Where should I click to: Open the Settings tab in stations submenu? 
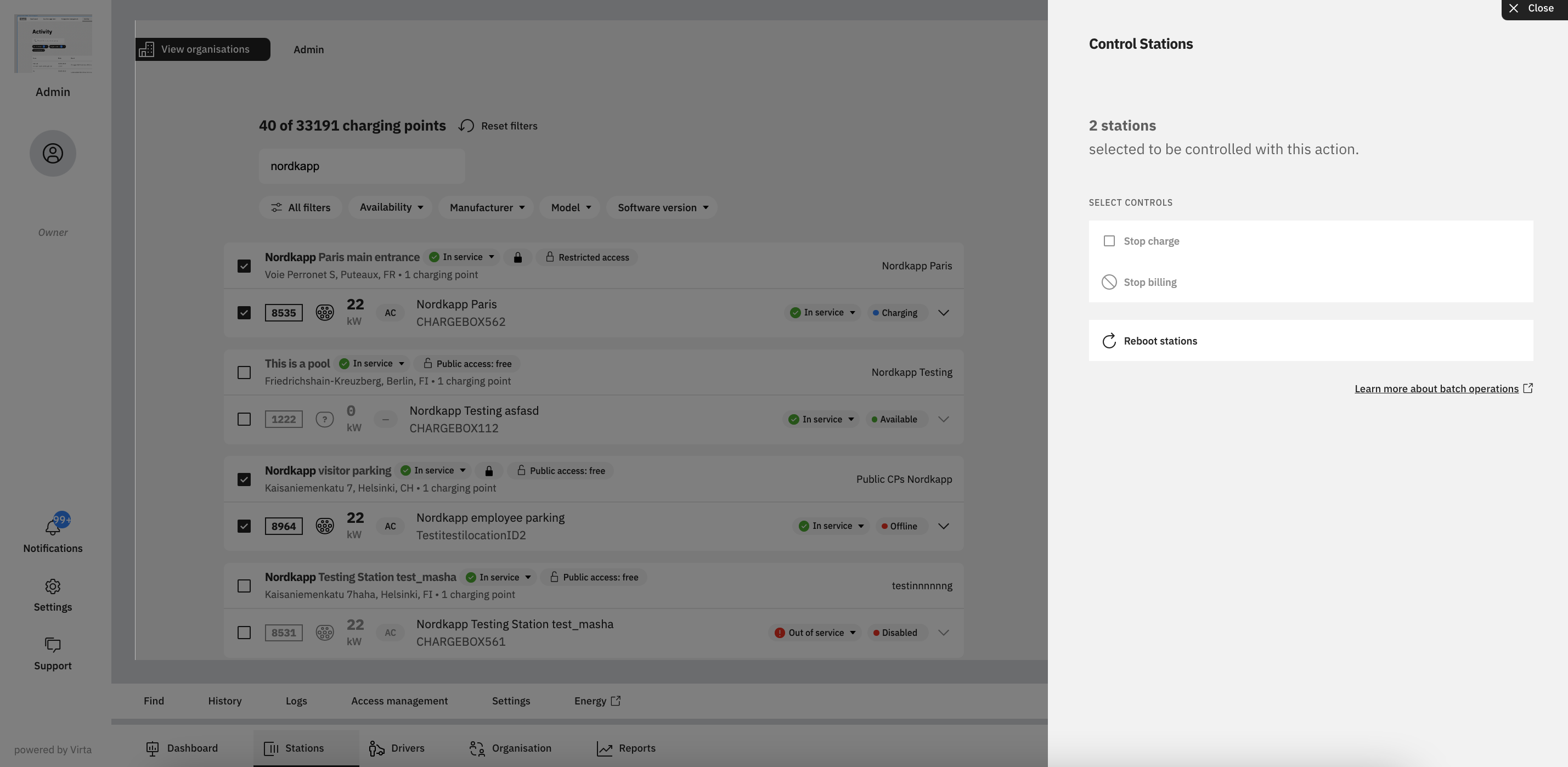[x=511, y=701]
